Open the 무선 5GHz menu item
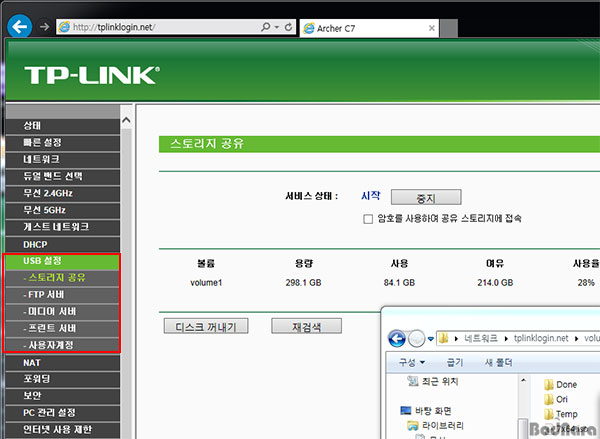The height and width of the screenshot is (439, 600). 63,210
